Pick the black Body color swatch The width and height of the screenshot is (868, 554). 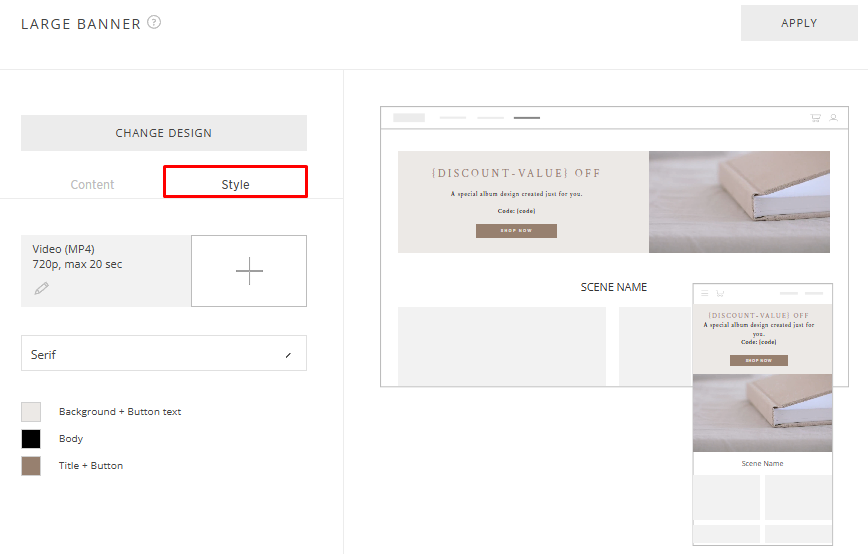point(31,439)
